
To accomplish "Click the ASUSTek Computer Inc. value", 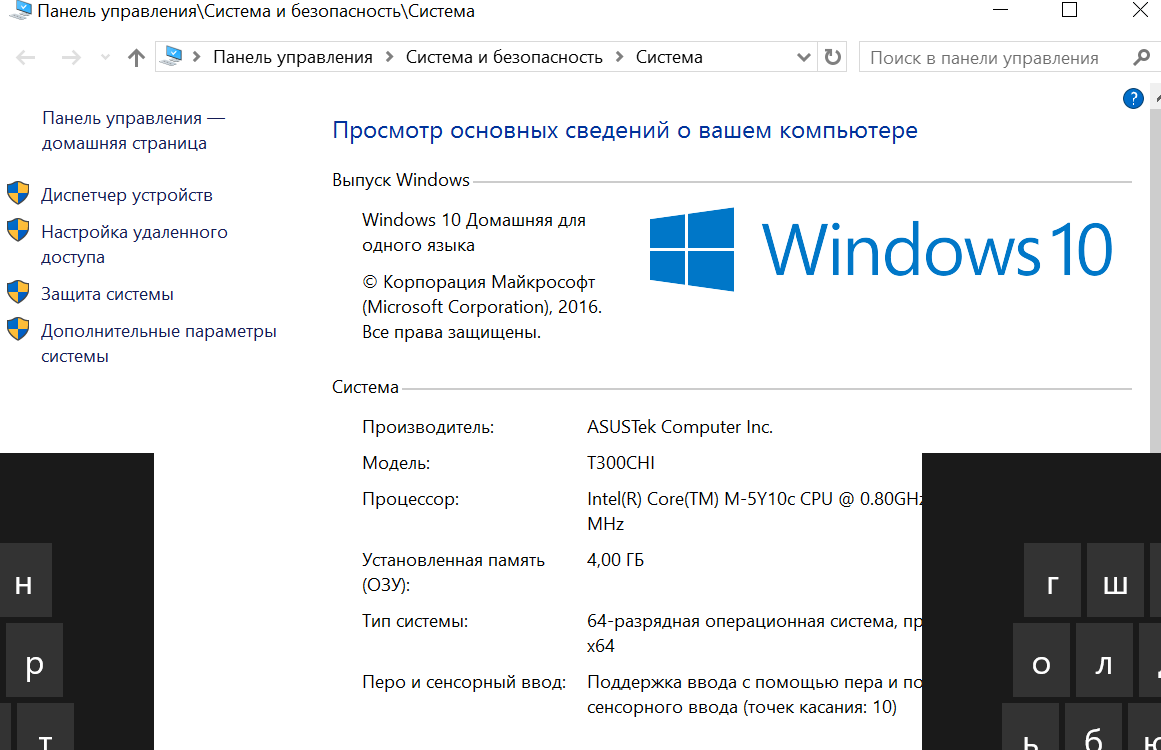I will 680,427.
